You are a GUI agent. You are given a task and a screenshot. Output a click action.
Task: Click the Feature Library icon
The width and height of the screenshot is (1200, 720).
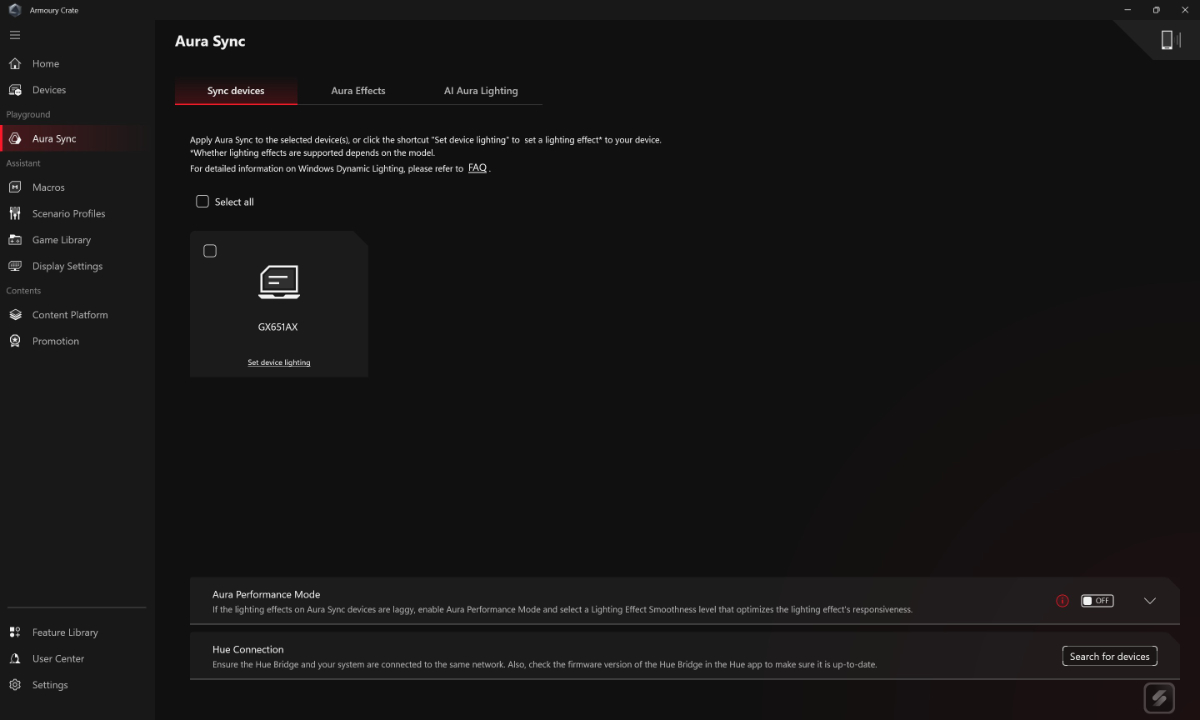coord(15,633)
